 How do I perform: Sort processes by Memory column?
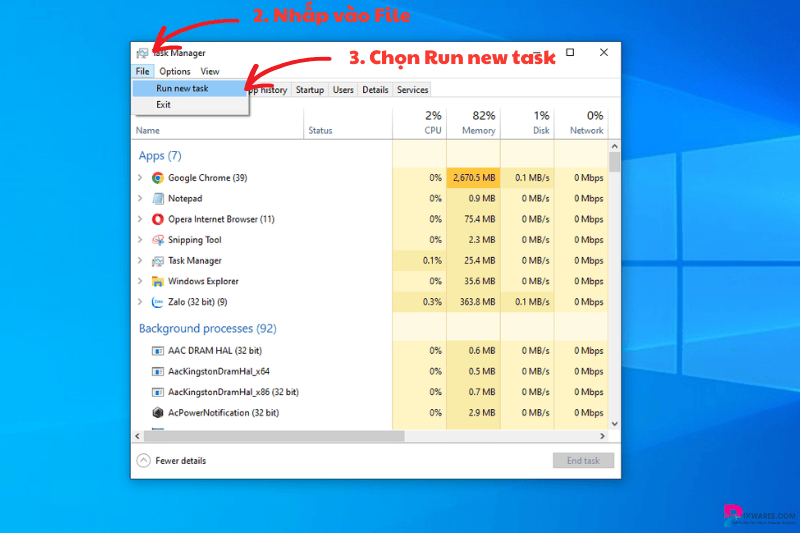(x=479, y=123)
